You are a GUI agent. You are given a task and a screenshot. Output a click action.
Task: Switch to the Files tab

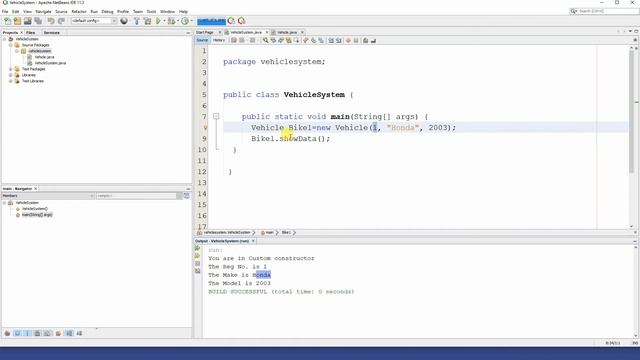tap(31, 32)
